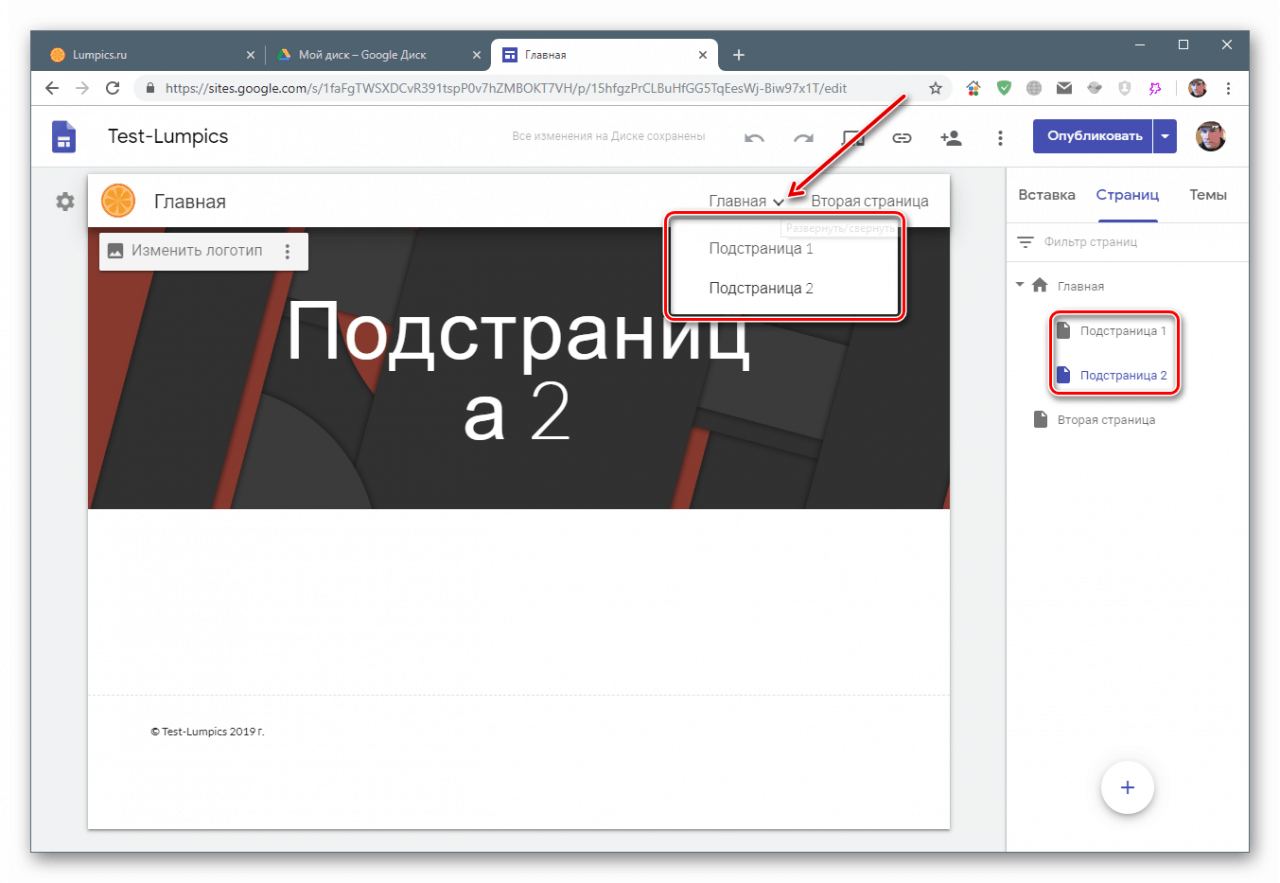Click the page icon beside Вторая страница

click(x=1041, y=420)
